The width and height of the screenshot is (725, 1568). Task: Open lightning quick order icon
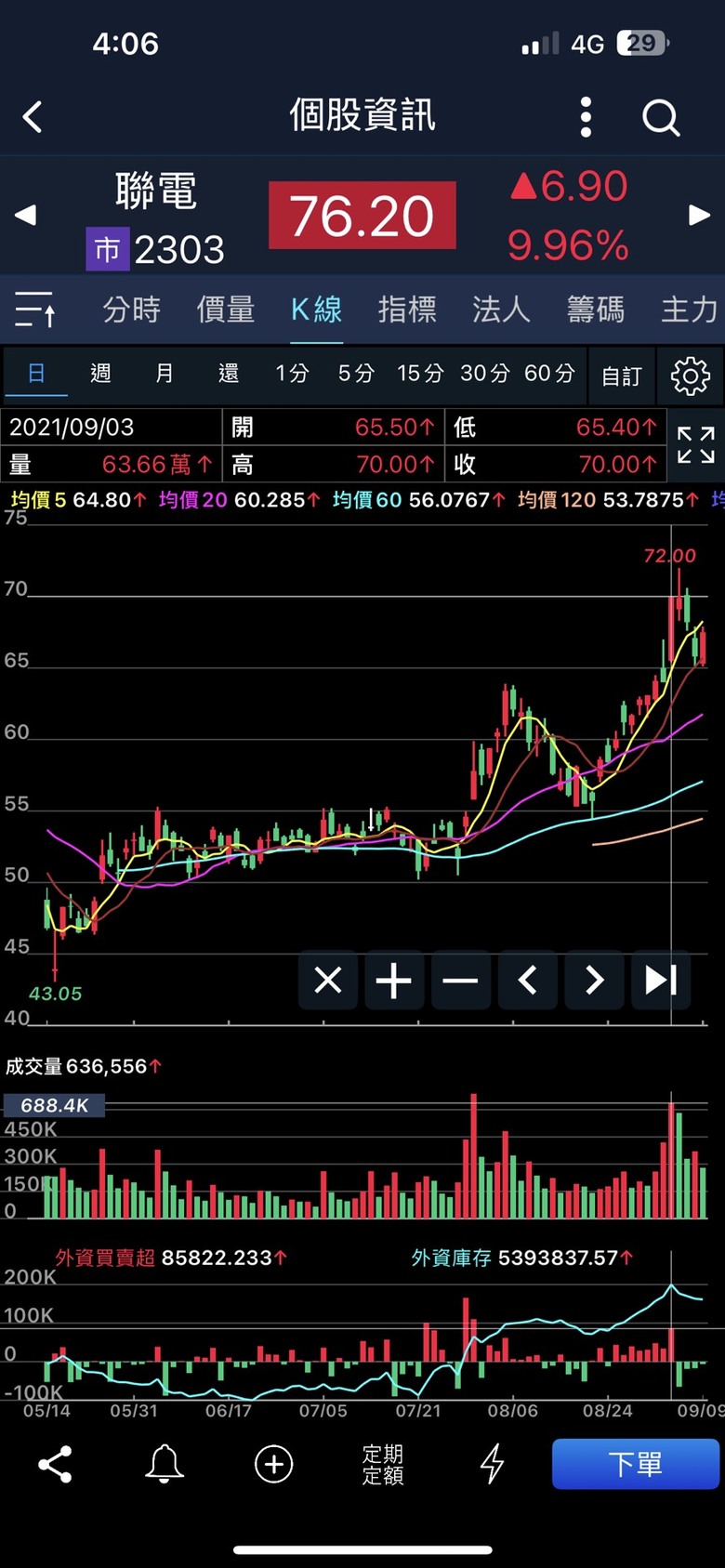[493, 1464]
